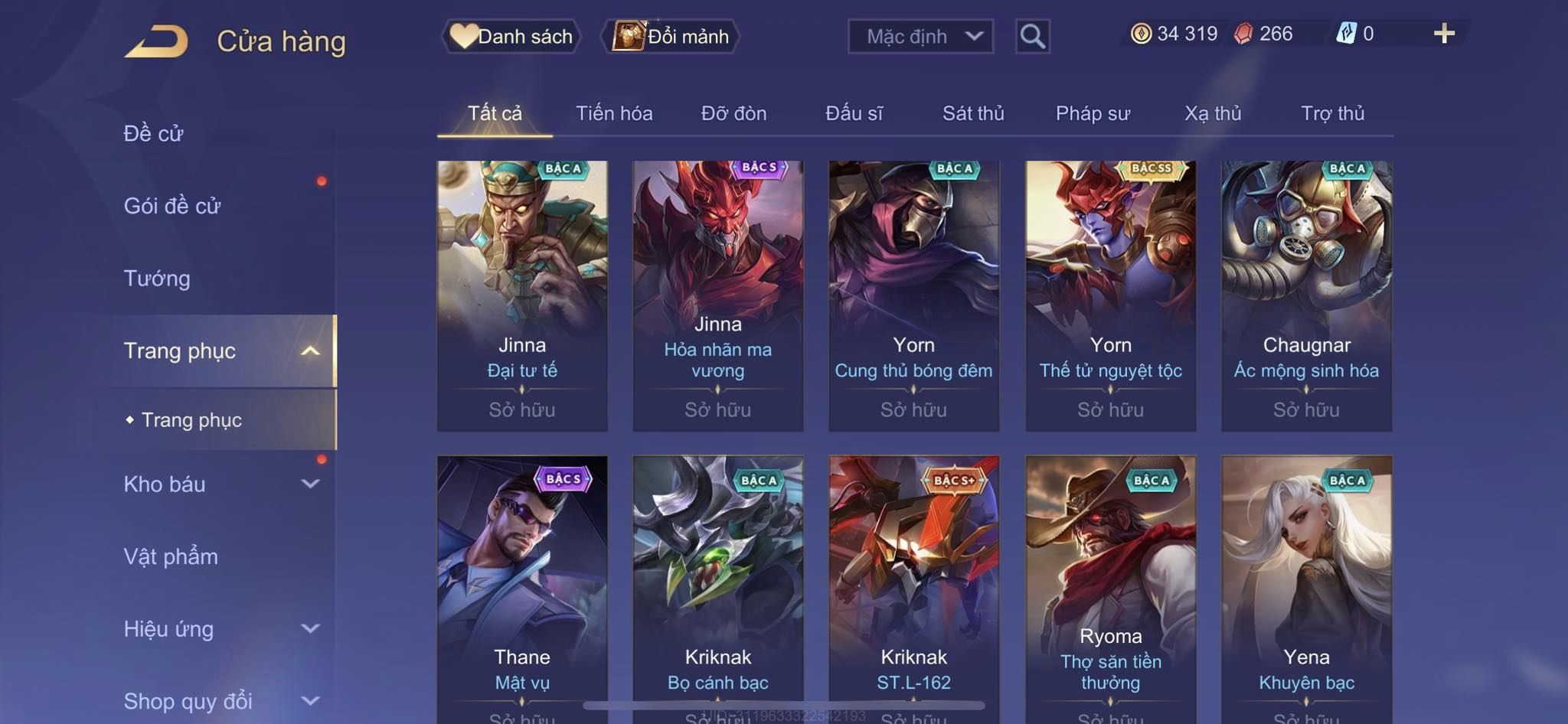Collapse the Trang phục sidebar section
The image size is (1568, 724).
point(310,351)
